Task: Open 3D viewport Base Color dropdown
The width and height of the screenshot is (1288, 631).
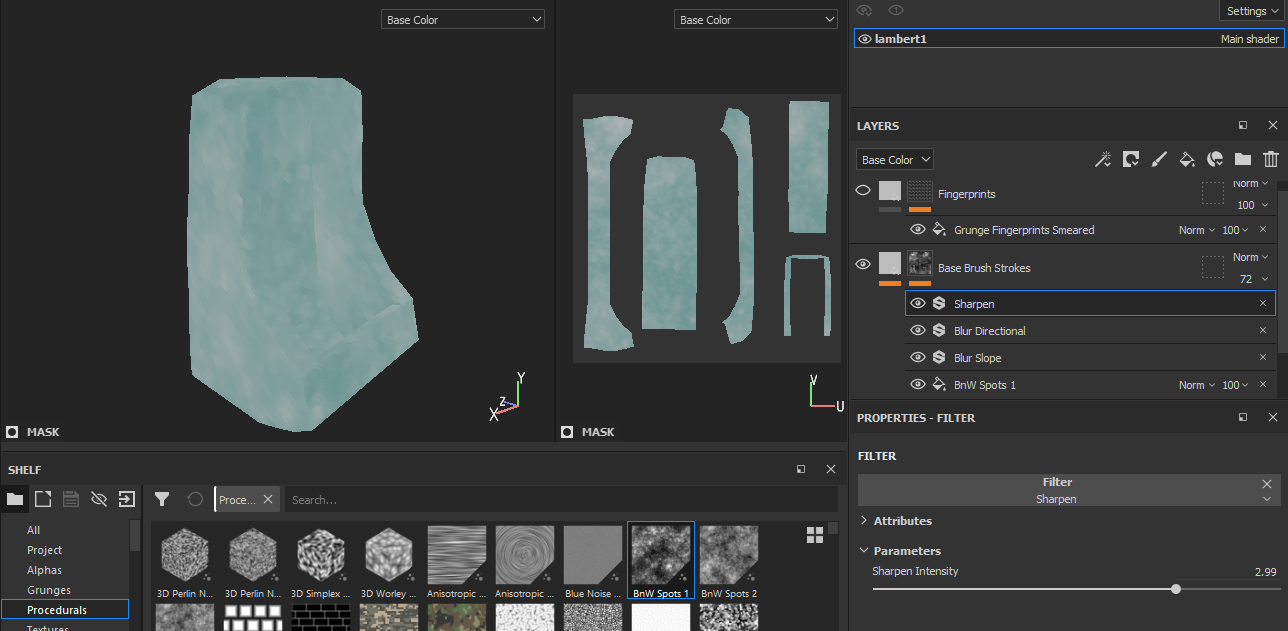Action: [x=463, y=19]
